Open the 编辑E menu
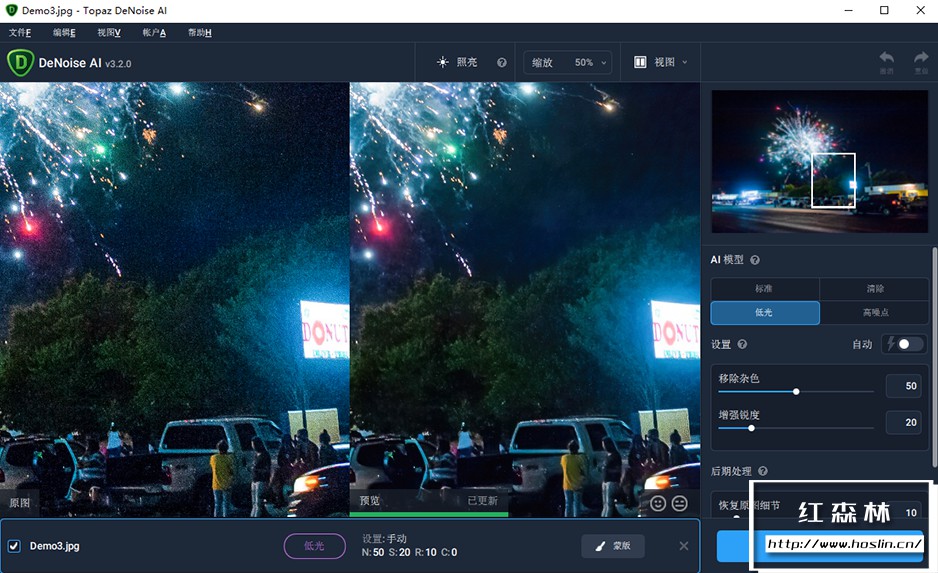The height and width of the screenshot is (573, 938). pyautogui.click(x=64, y=32)
